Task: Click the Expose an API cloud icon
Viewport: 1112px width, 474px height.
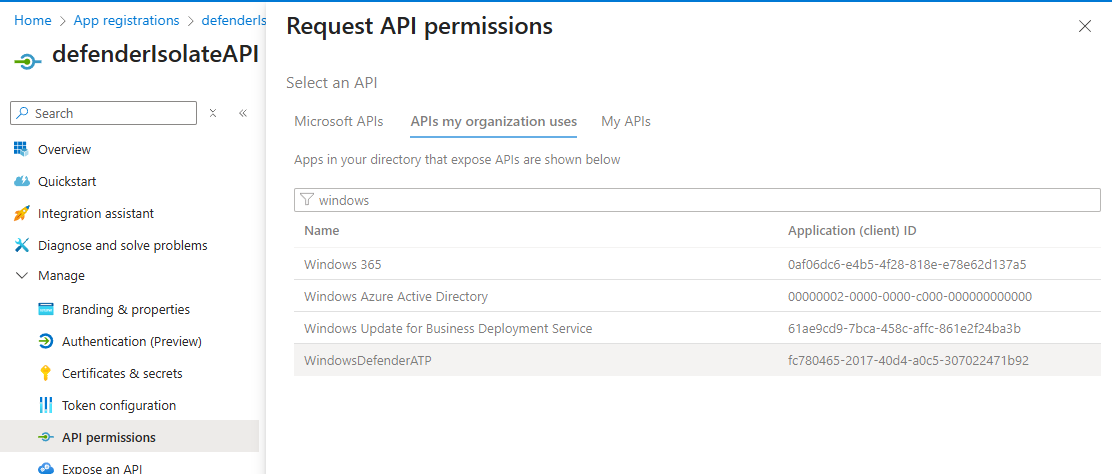Action: [x=45, y=468]
